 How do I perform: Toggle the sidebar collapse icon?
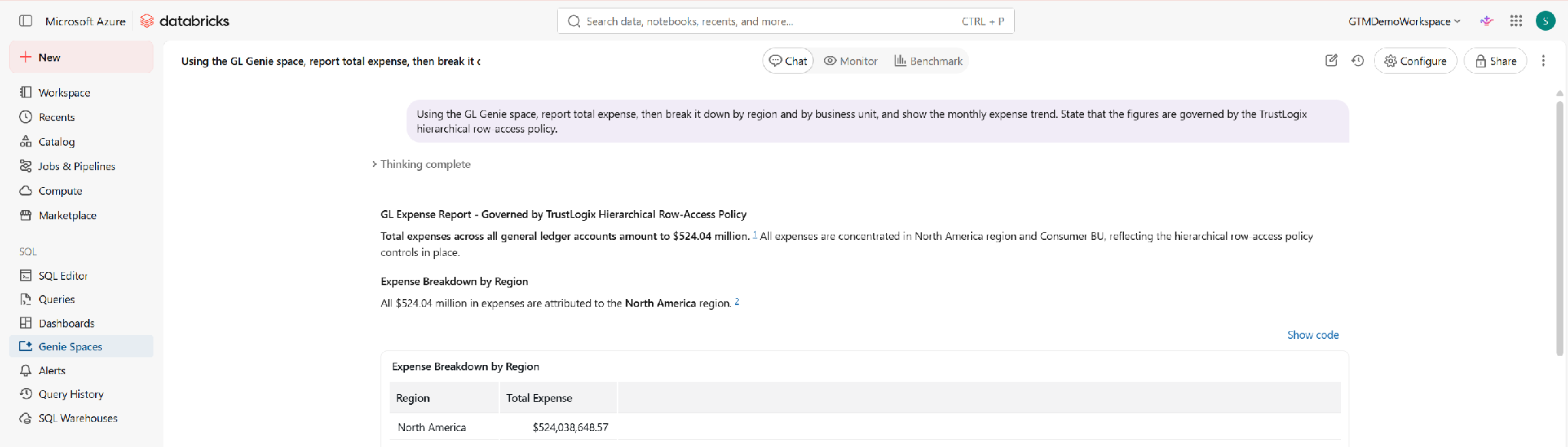pyautogui.click(x=25, y=21)
